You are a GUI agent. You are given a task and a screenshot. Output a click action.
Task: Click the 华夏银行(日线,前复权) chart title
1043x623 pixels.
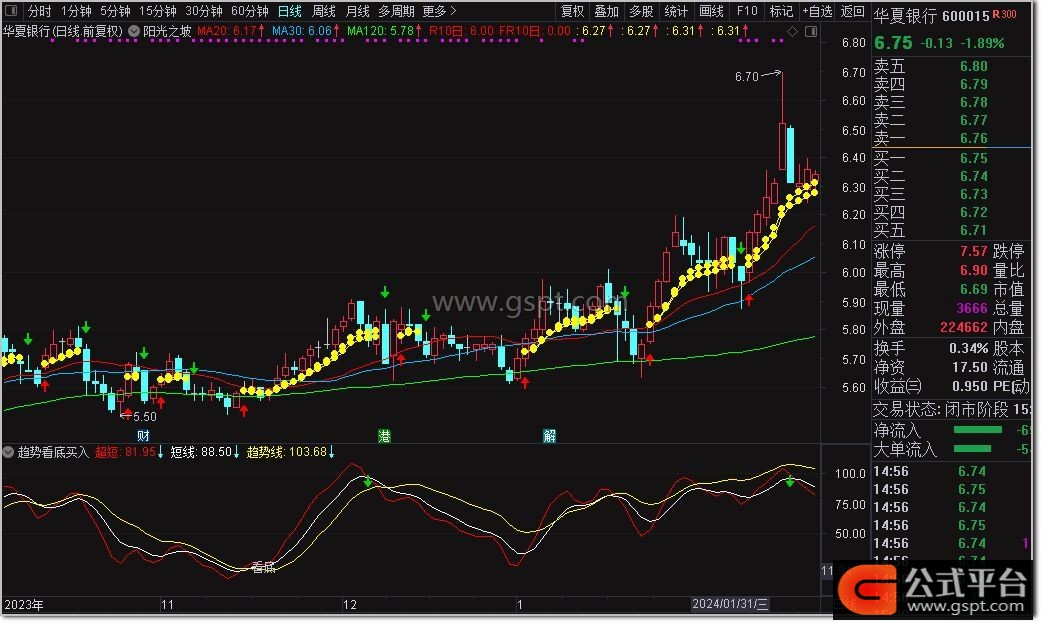[63, 31]
